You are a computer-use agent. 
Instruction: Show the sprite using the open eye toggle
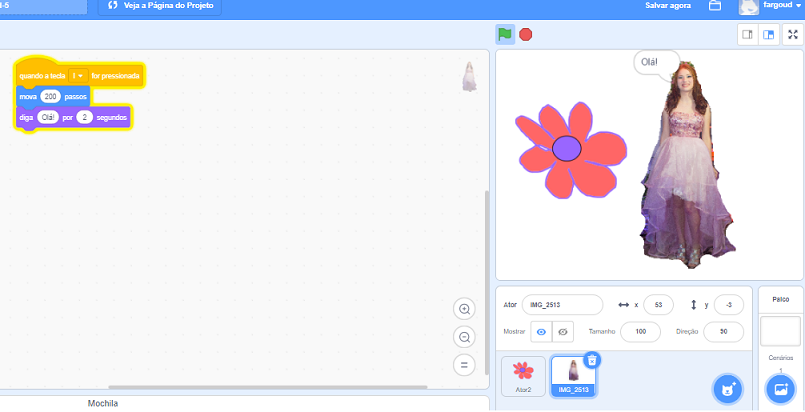(541, 332)
